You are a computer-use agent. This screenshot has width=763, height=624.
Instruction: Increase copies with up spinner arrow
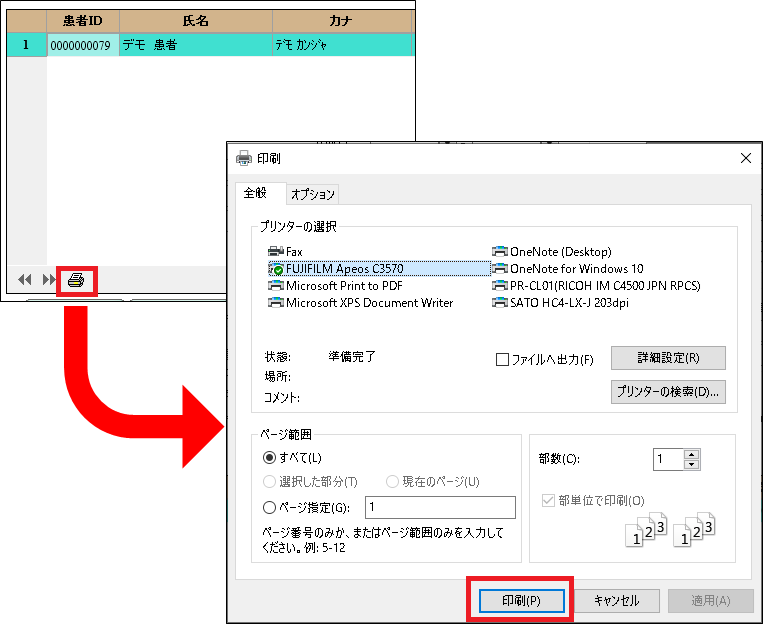click(x=691, y=454)
